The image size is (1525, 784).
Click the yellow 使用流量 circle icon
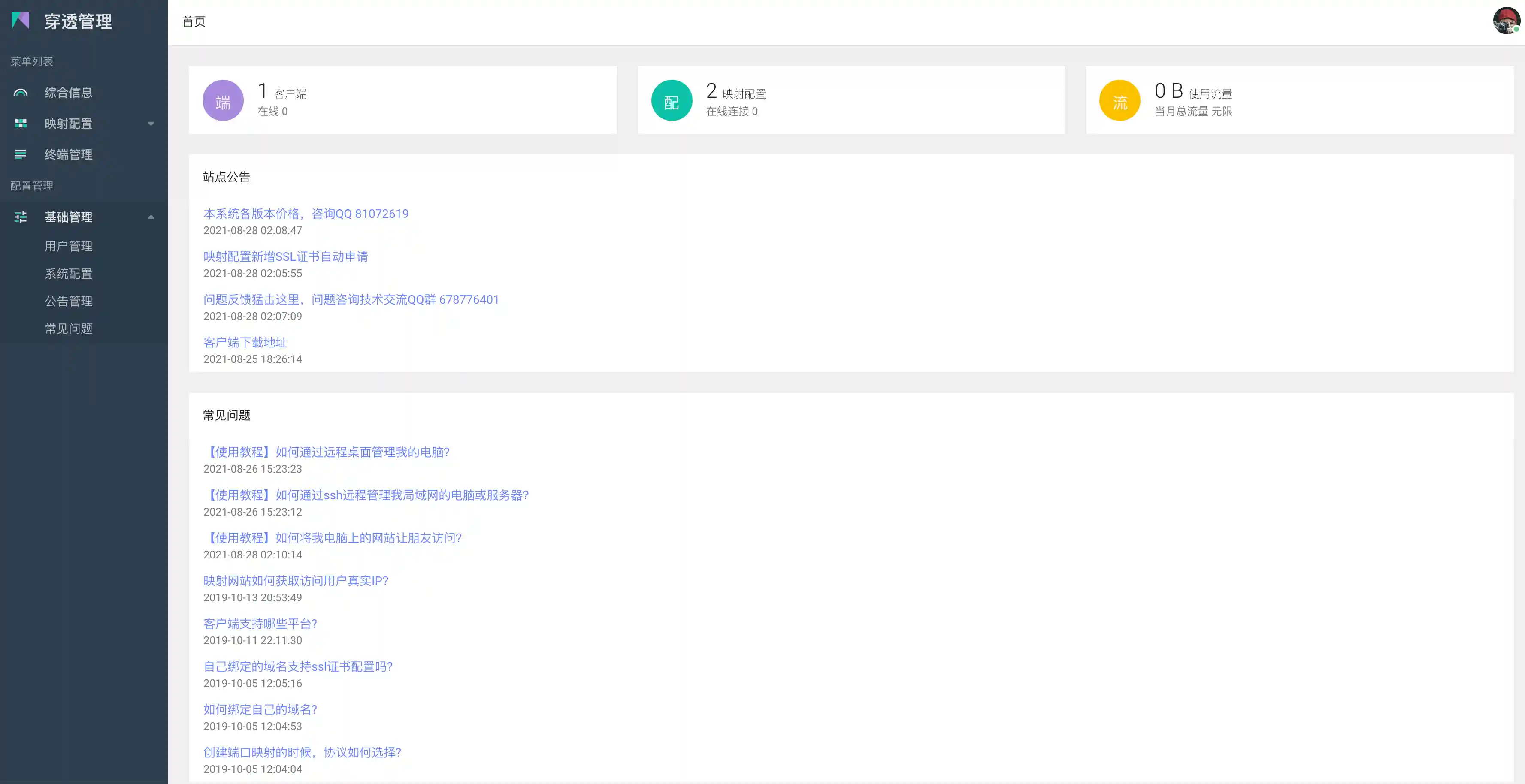[1120, 101]
